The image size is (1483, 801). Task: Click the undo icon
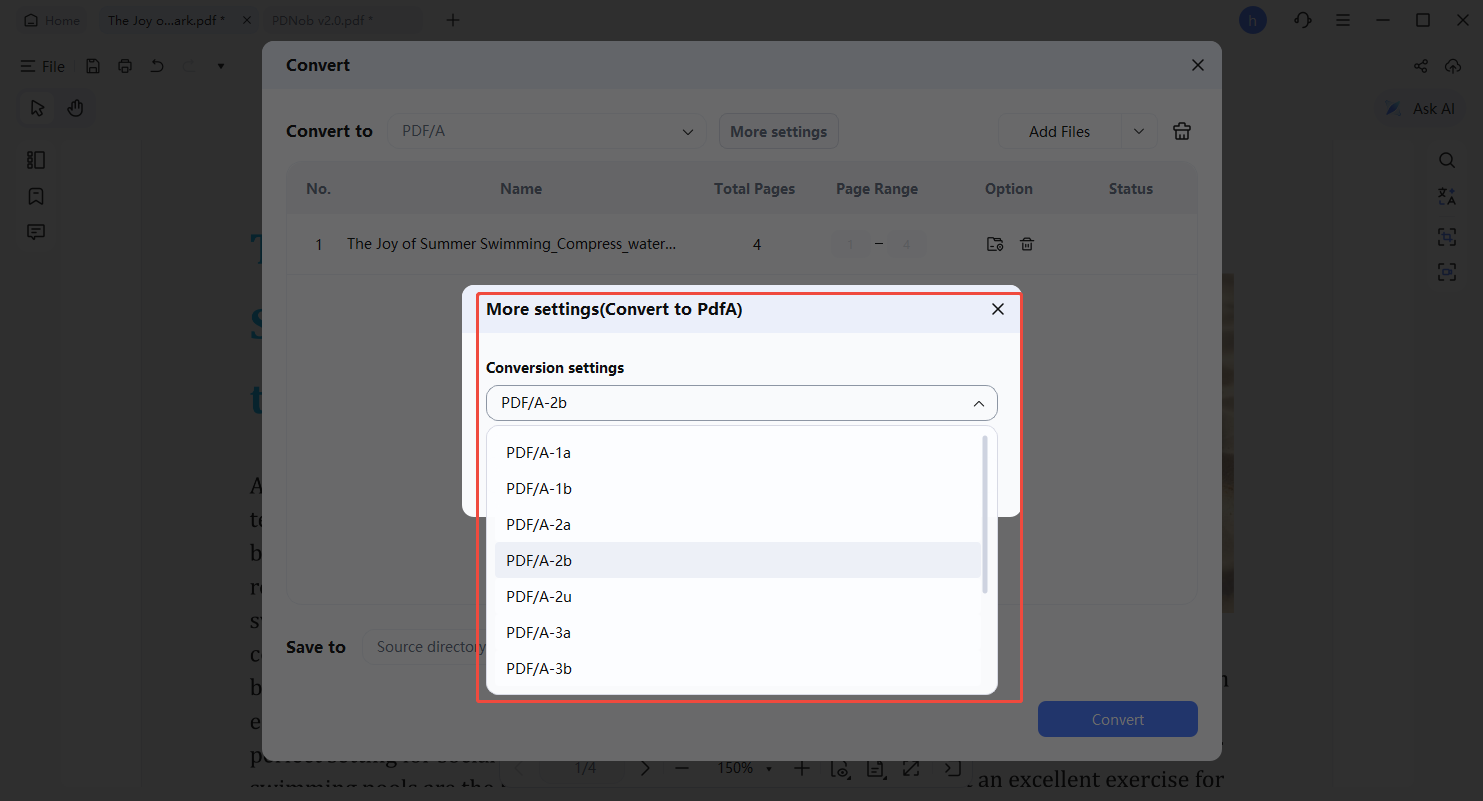tap(156, 65)
